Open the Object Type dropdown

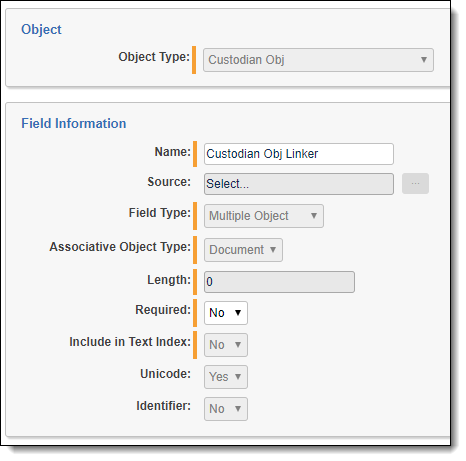coord(318,60)
